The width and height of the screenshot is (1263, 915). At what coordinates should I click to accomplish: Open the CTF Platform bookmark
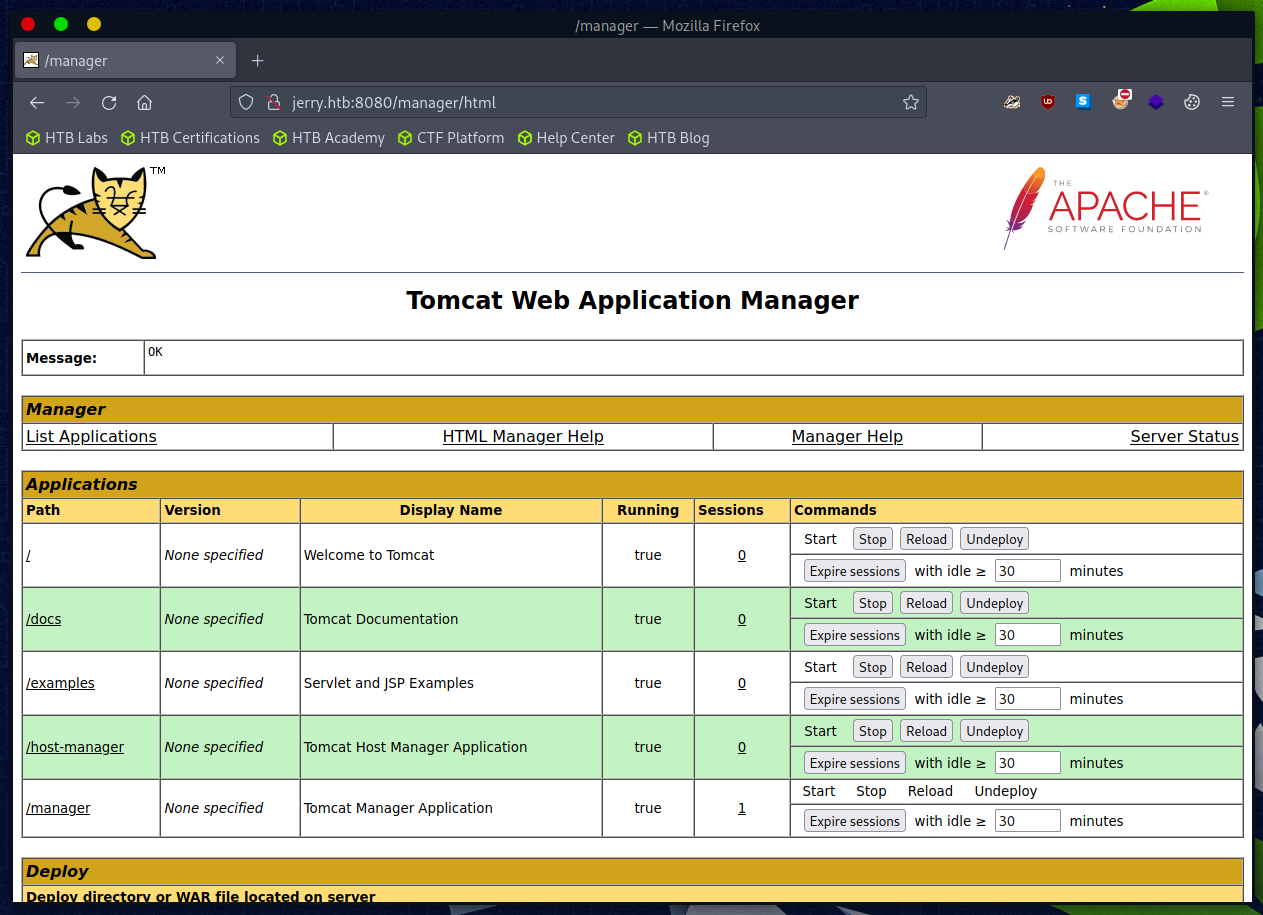[451, 138]
